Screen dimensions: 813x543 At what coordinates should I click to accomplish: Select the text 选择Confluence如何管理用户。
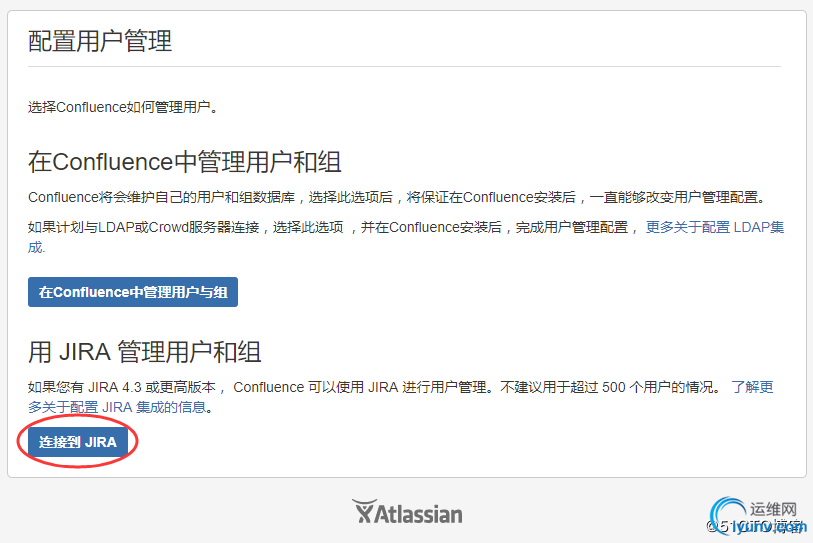123,107
